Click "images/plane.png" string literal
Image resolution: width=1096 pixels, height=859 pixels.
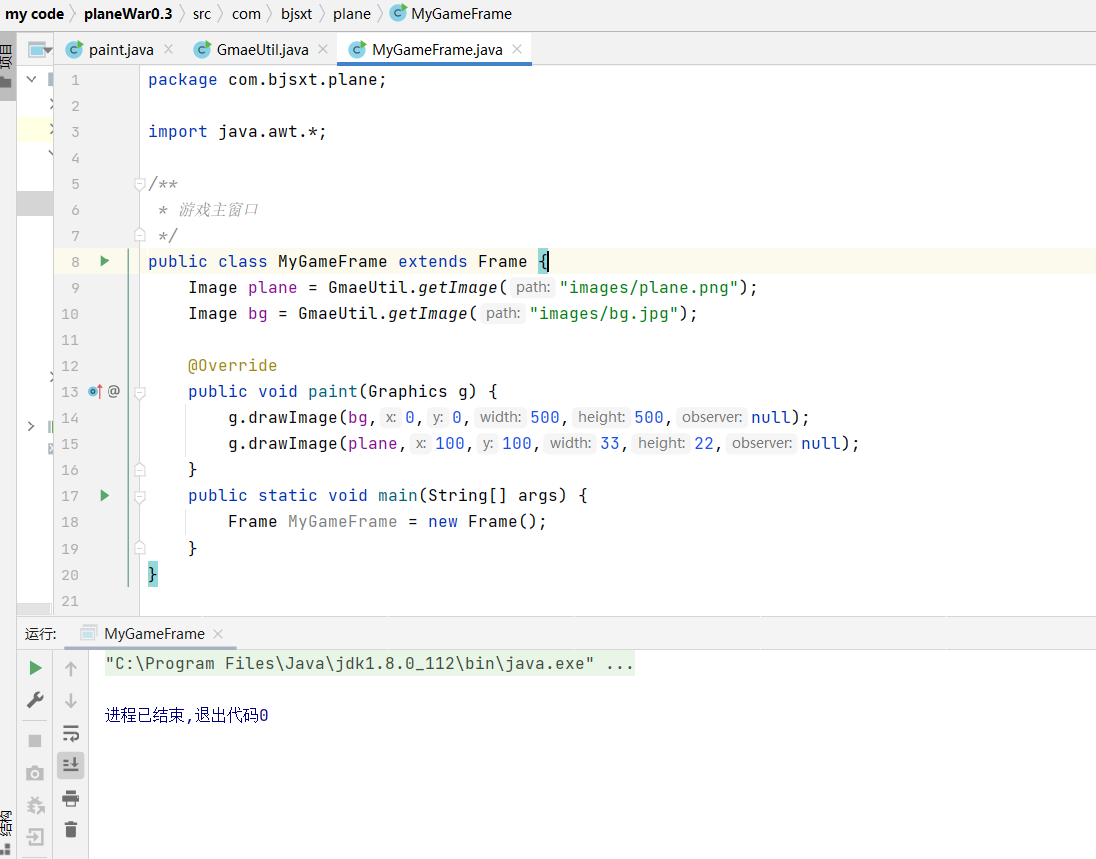coord(649,287)
